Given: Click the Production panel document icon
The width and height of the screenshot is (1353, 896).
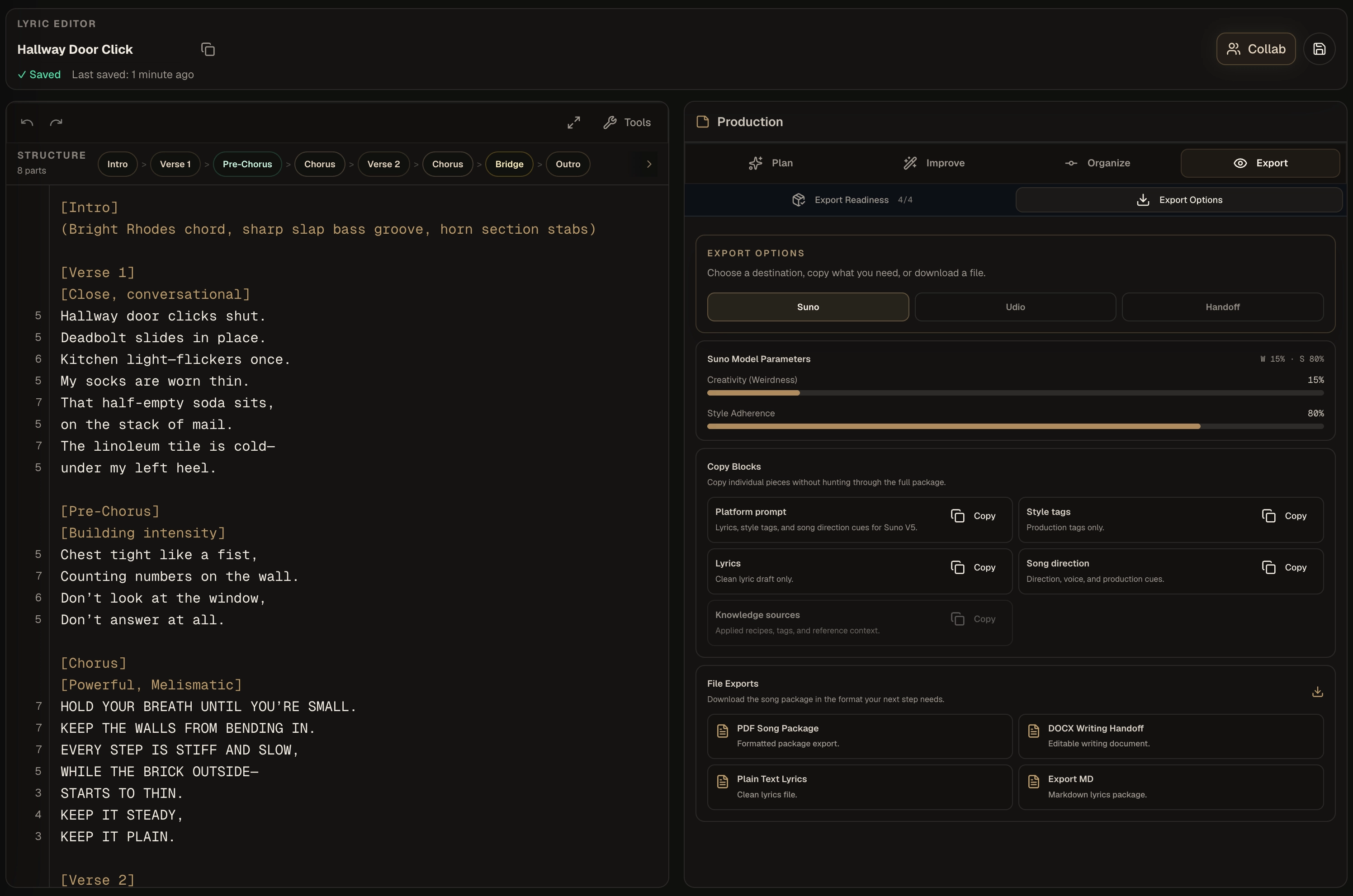Looking at the screenshot, I should (703, 122).
